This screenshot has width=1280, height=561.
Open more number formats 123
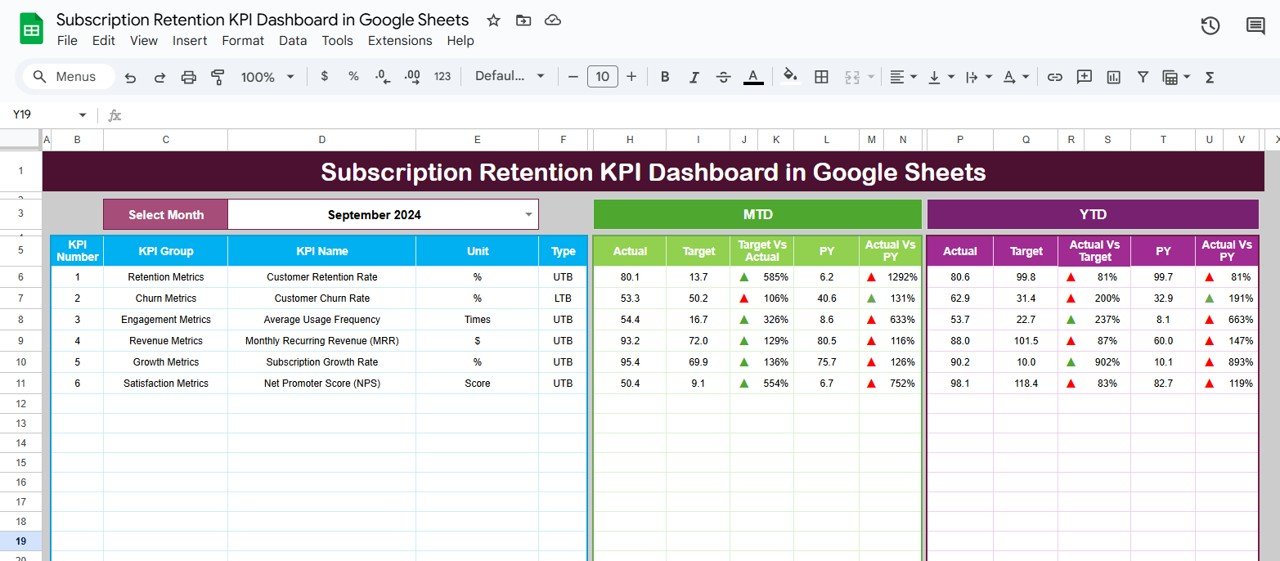(x=442, y=77)
